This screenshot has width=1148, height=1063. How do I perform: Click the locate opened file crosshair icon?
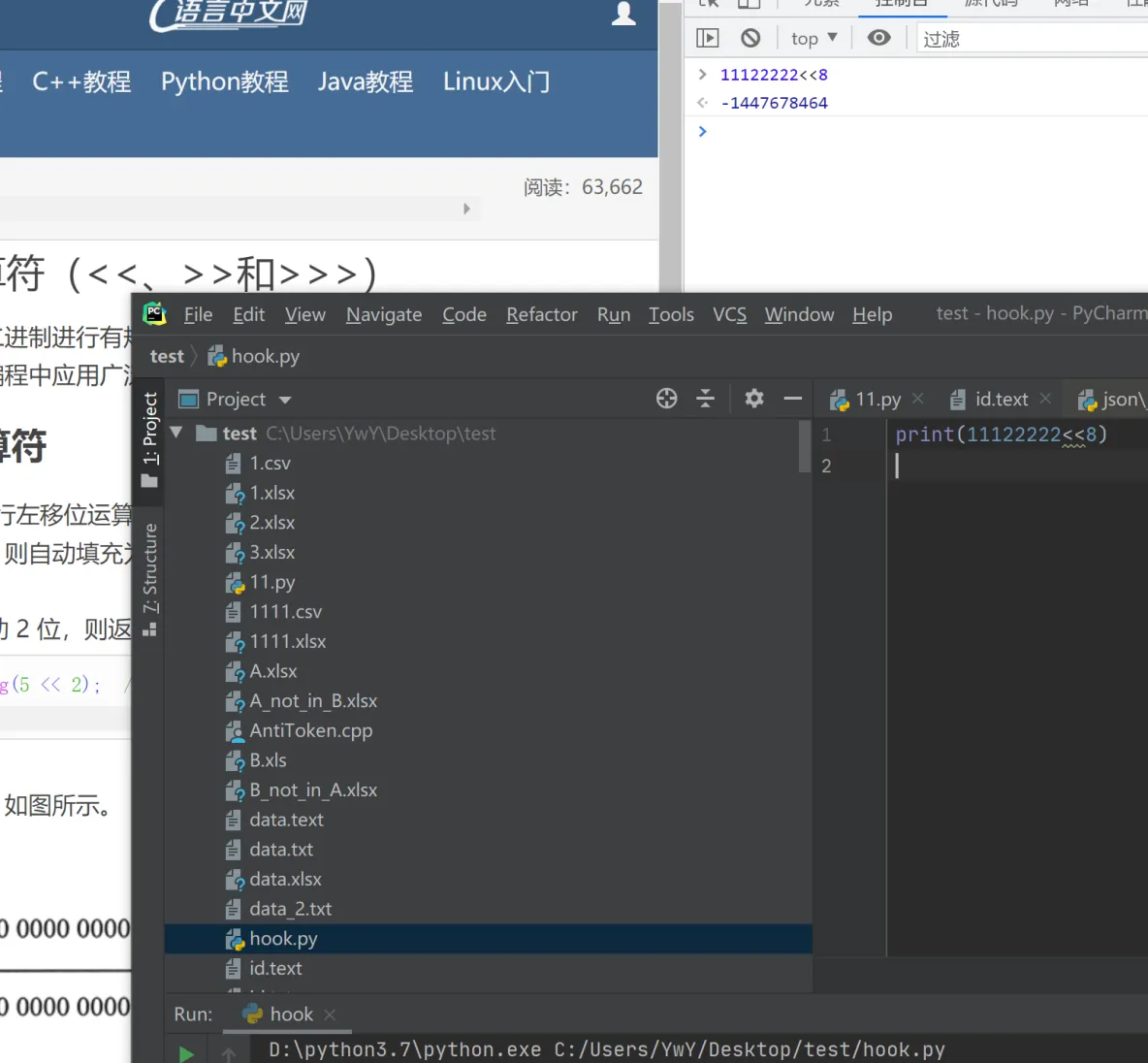pos(666,399)
